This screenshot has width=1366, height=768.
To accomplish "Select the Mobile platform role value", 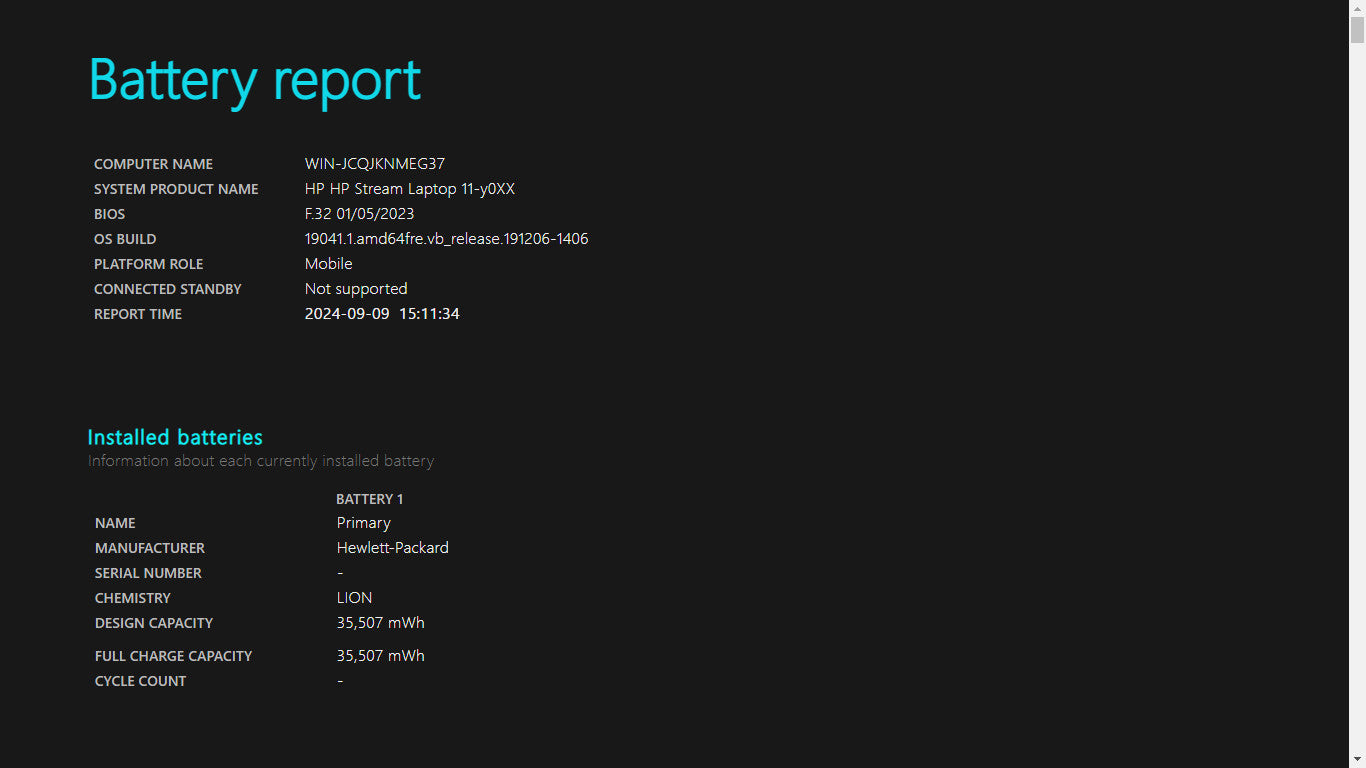I will point(329,264).
